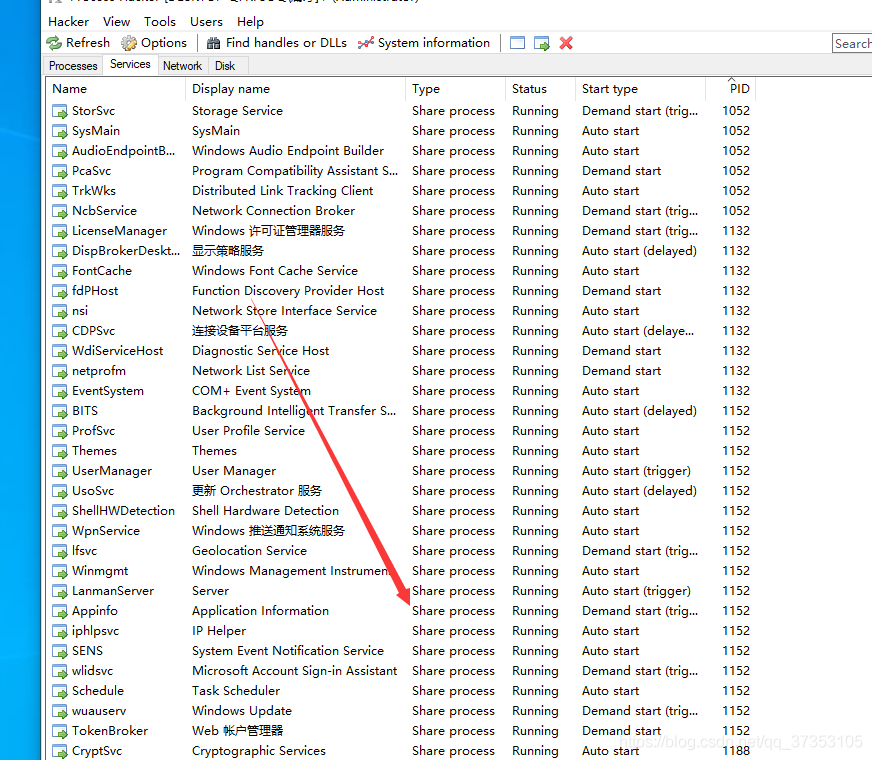Click the Refresh toolbar button
This screenshot has width=872, height=760.
pyautogui.click(x=78, y=43)
